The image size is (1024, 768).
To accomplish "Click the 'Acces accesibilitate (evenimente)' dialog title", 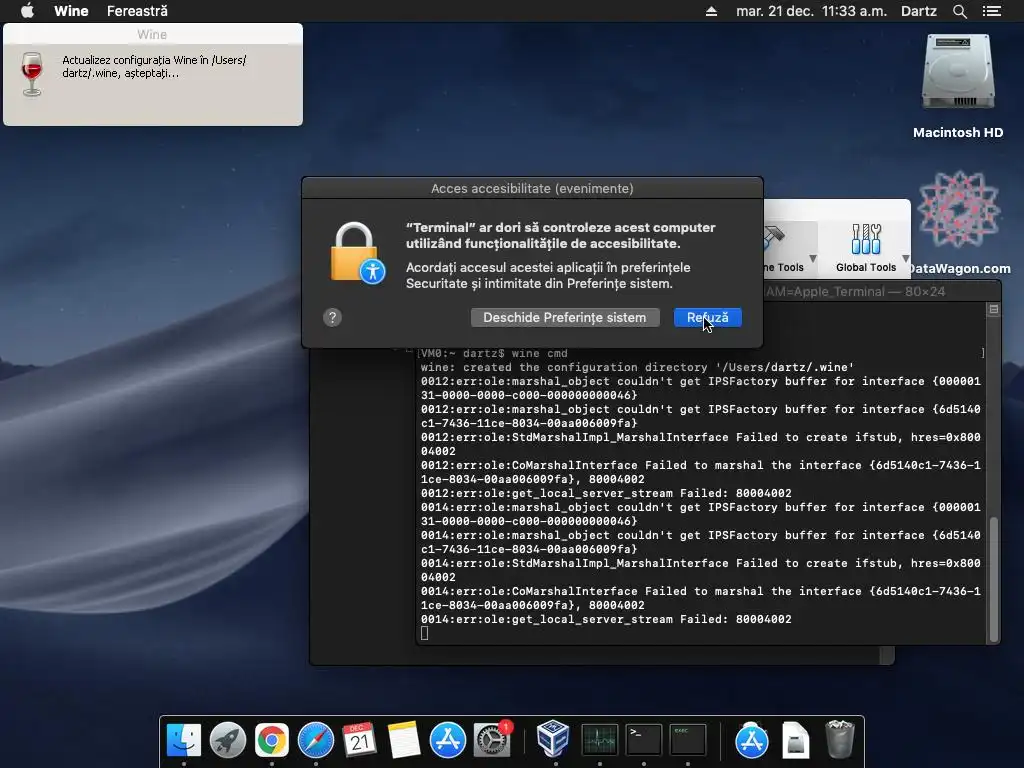I will click(x=532, y=189).
